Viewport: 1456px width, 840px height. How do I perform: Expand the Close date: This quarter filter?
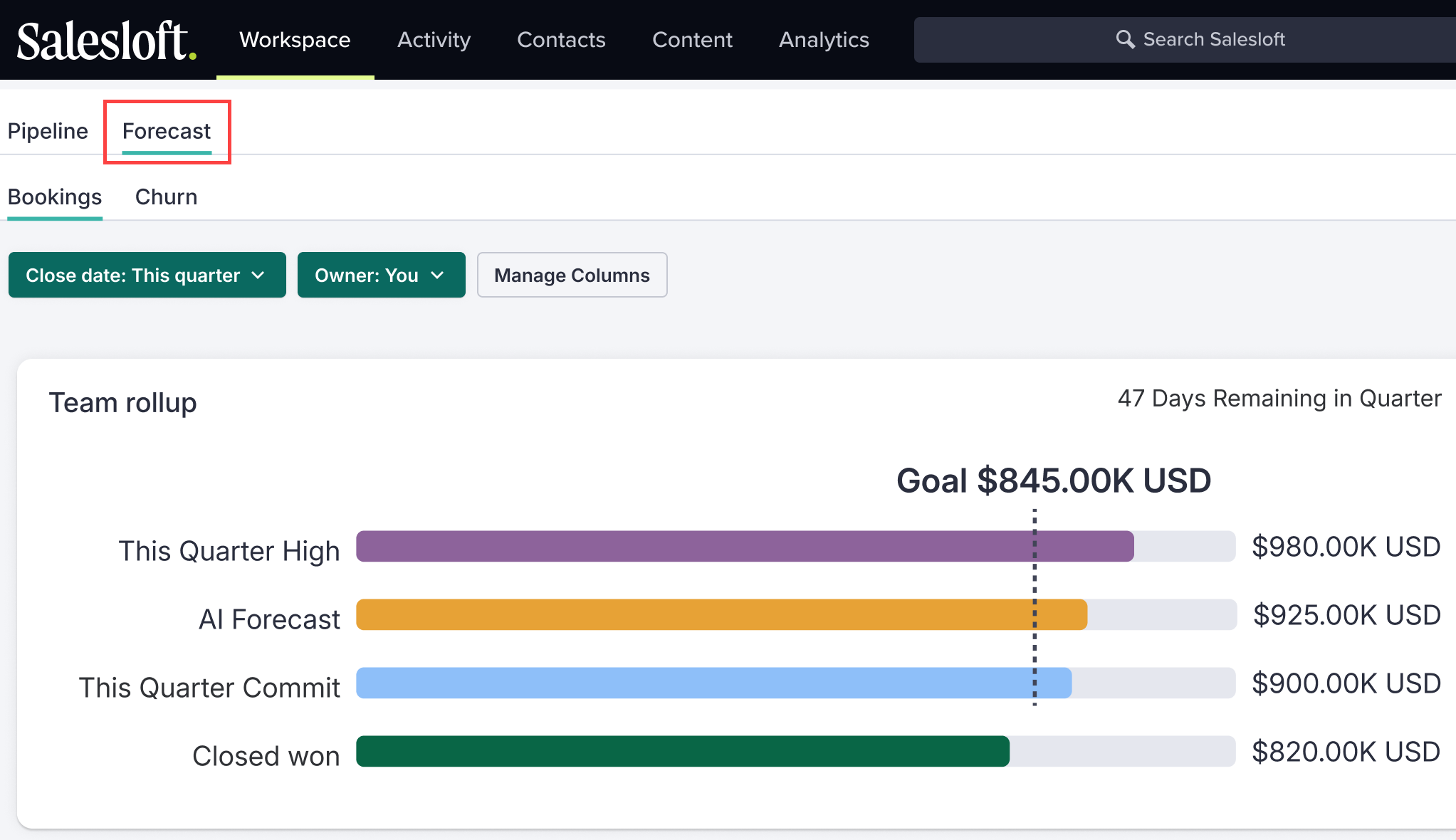147,275
